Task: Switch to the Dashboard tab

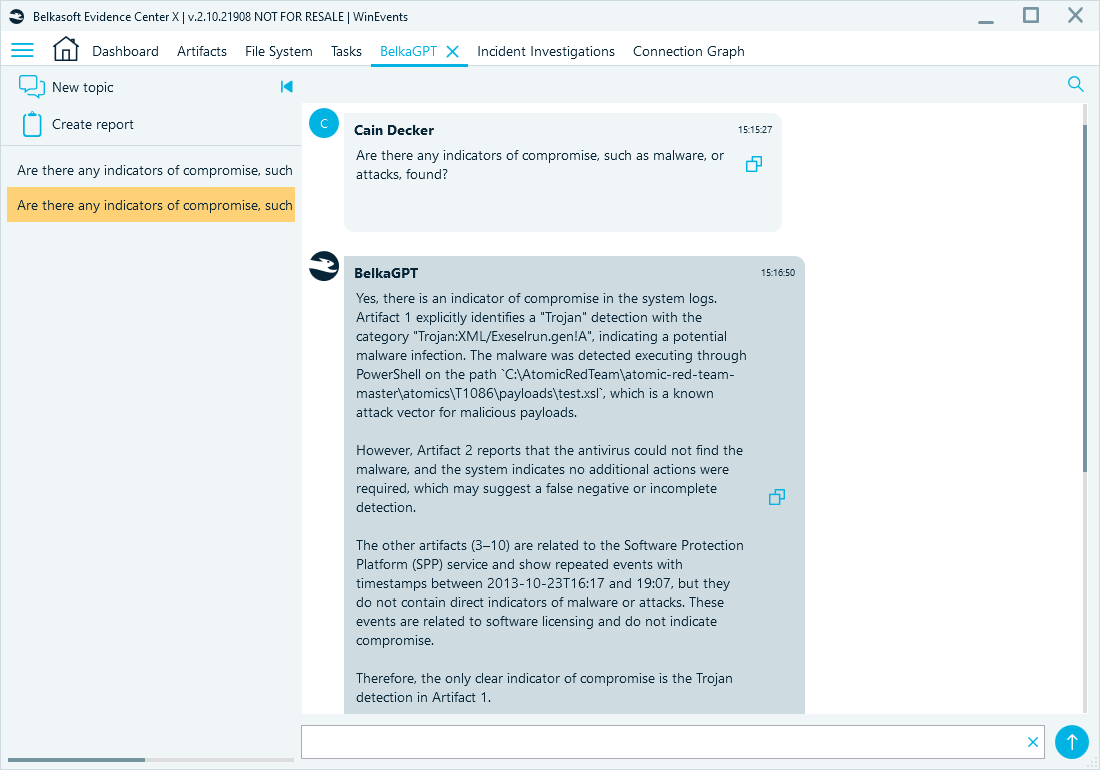Action: pos(125,51)
